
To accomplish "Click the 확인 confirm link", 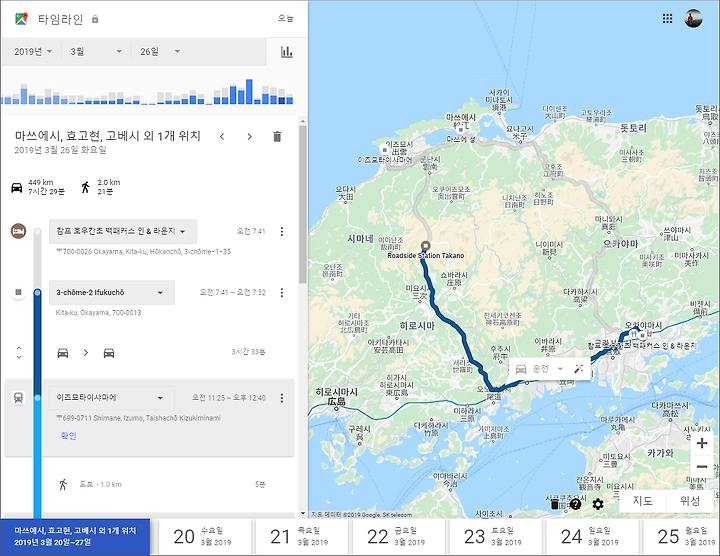I will coord(68,435).
